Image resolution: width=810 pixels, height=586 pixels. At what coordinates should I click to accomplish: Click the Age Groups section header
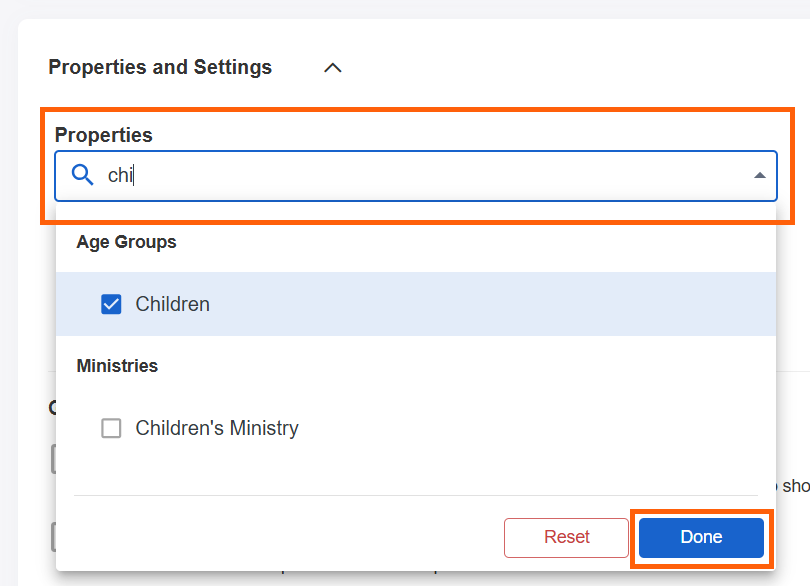126,241
